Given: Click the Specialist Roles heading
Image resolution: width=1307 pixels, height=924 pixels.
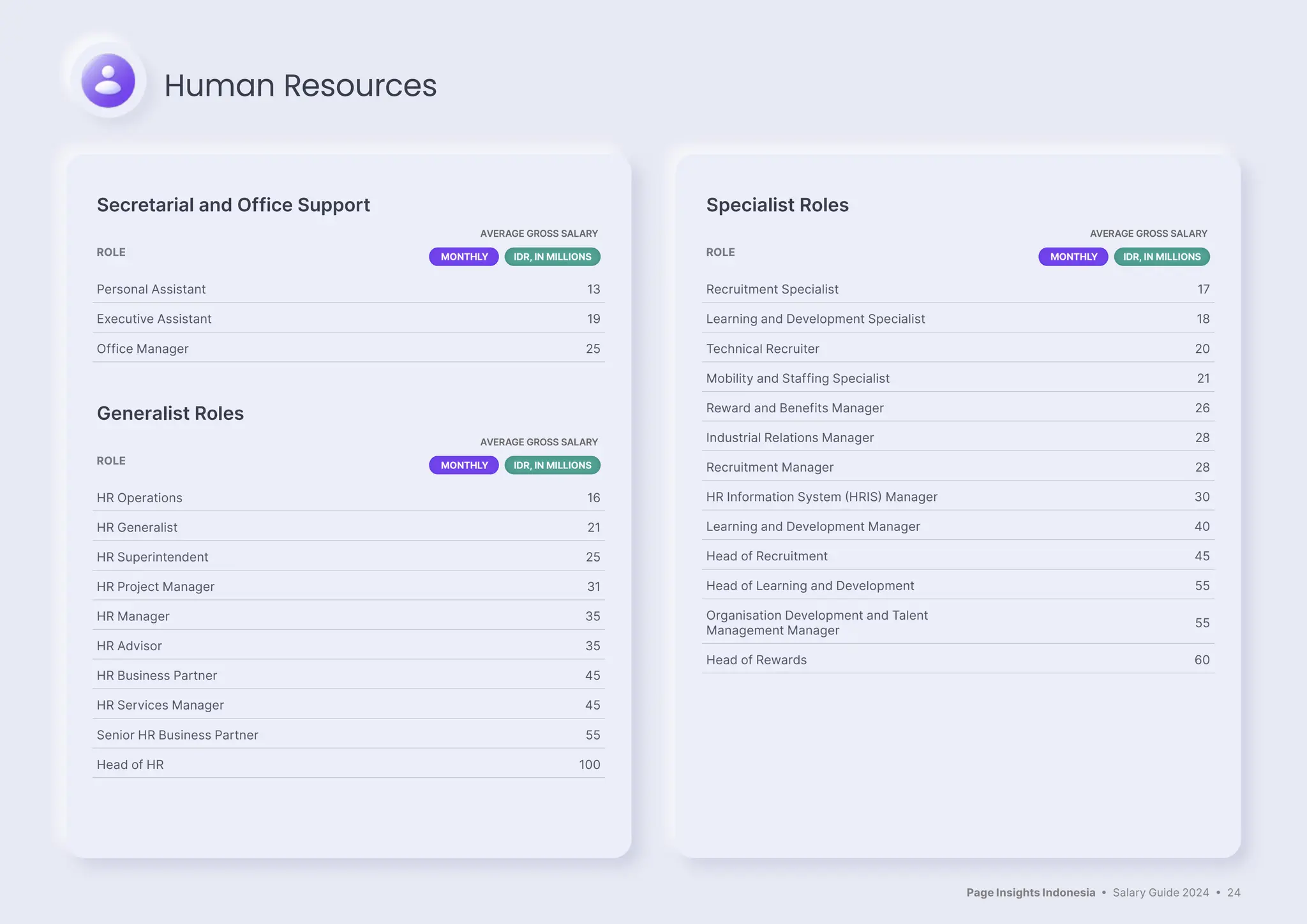Looking at the screenshot, I should click(x=777, y=205).
